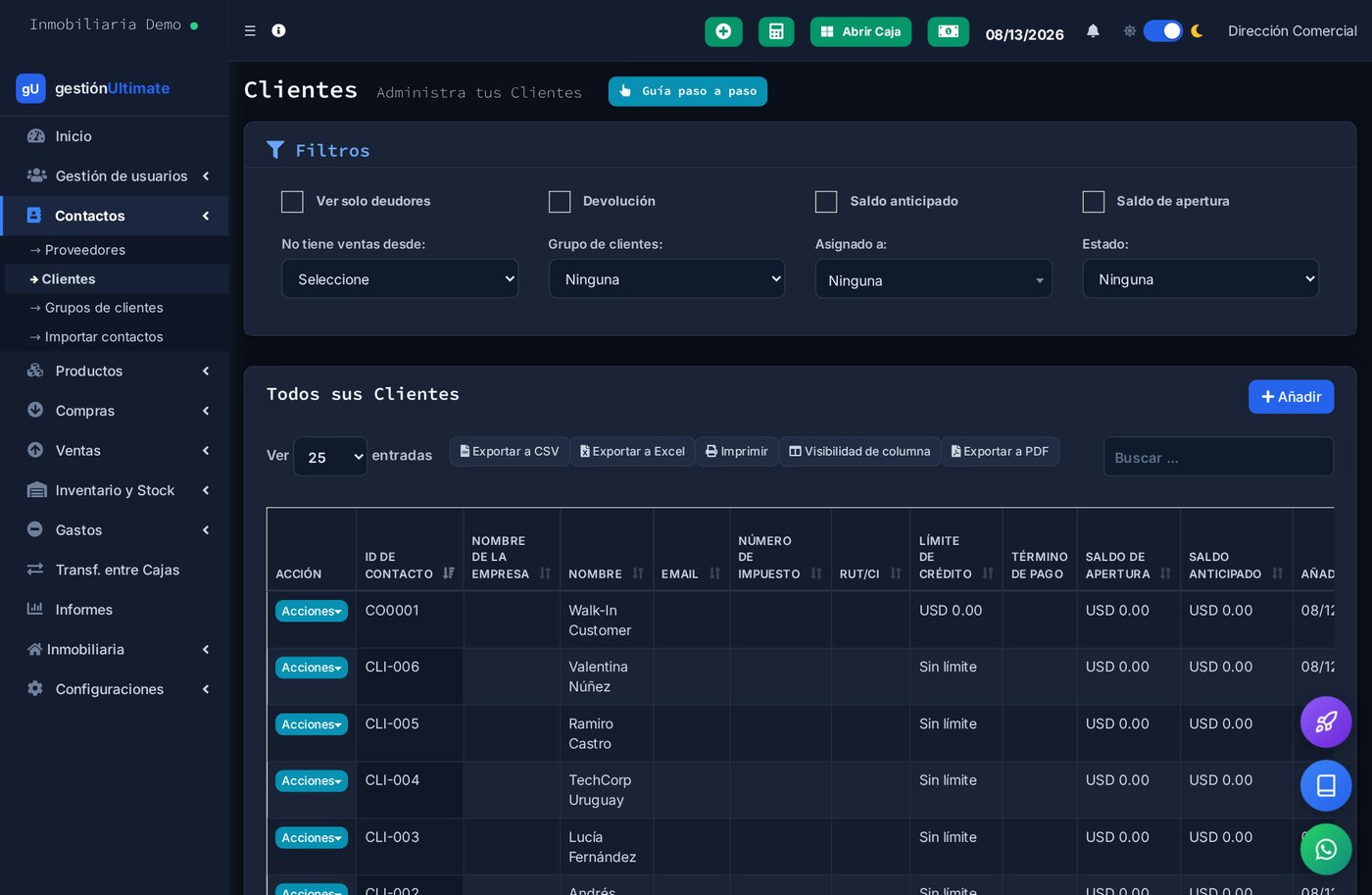Click Guía paso a paso button

tap(688, 91)
